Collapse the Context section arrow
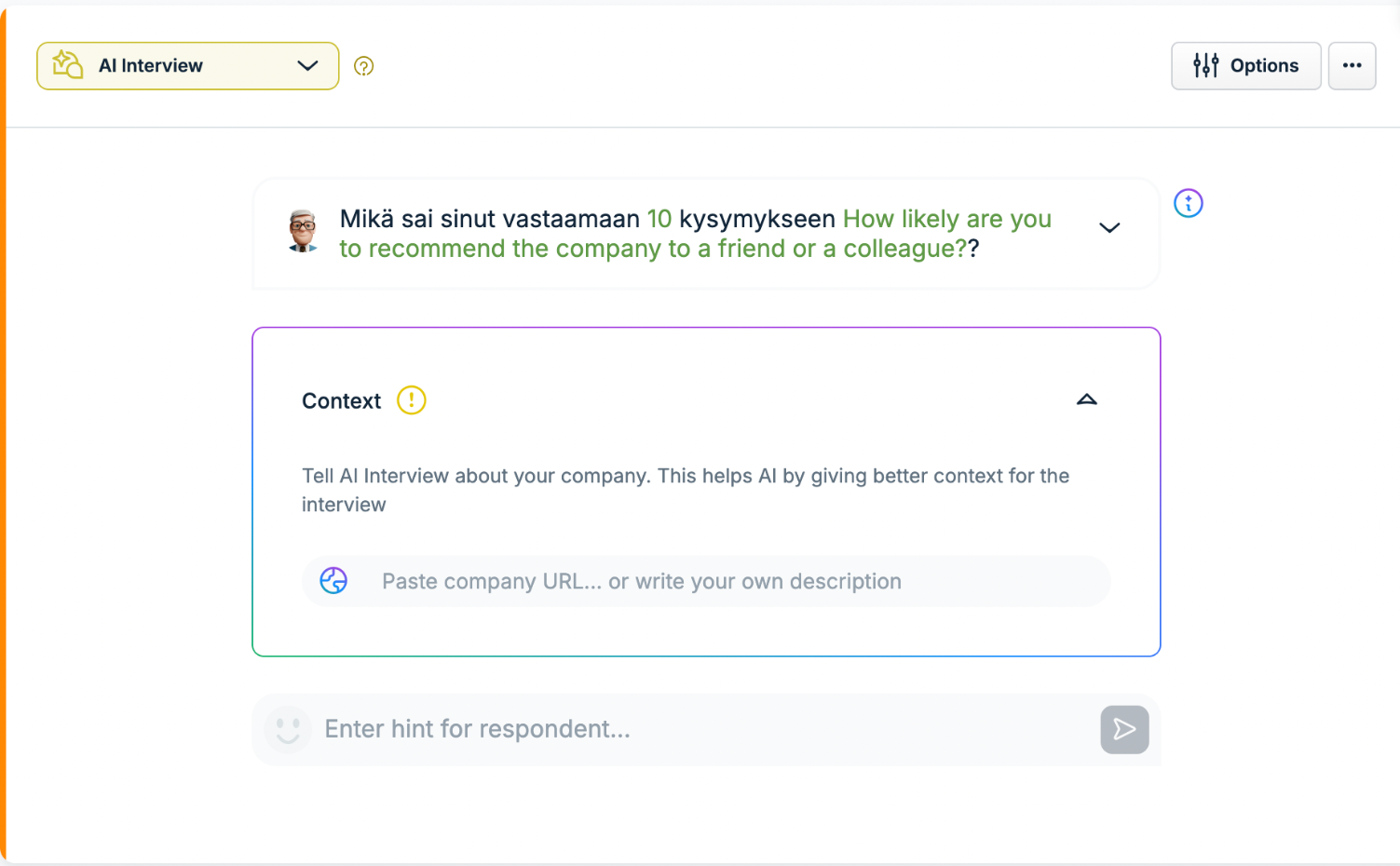Viewport: 1400px width, 866px height. pos(1086,400)
